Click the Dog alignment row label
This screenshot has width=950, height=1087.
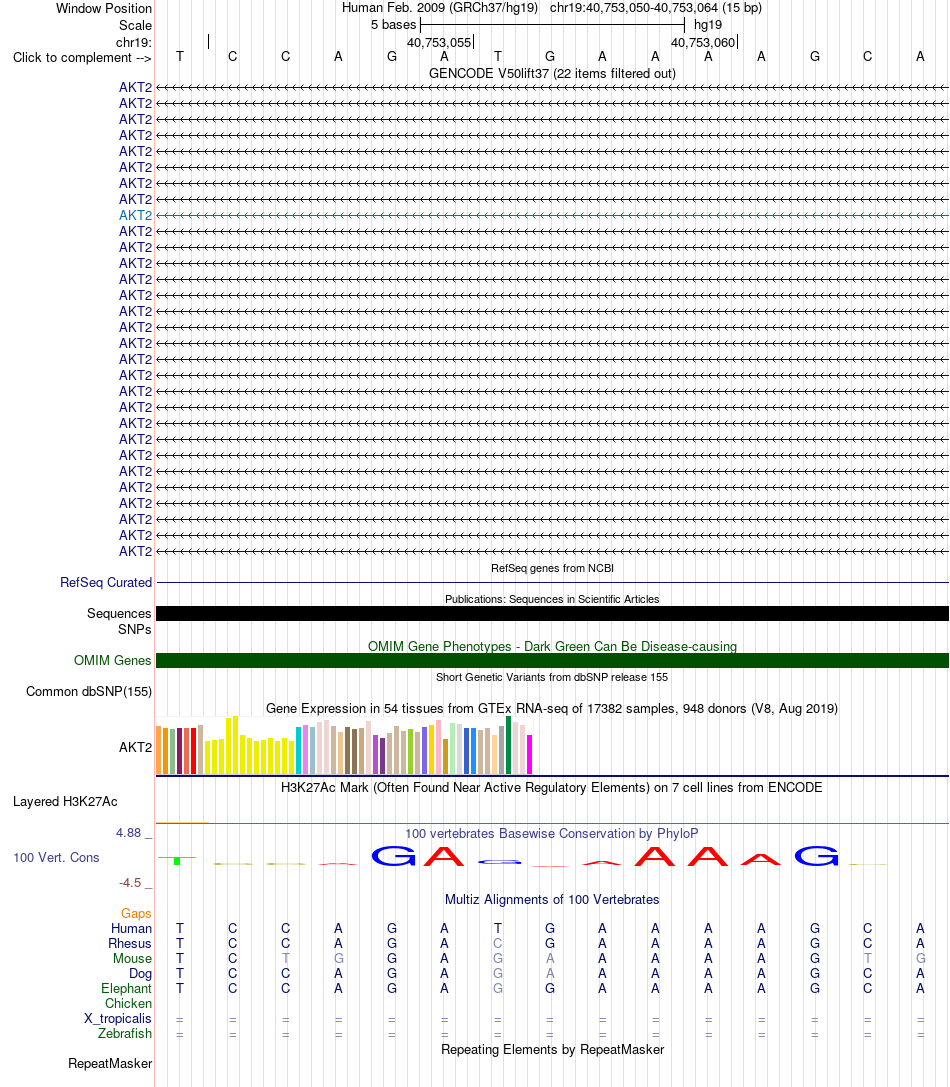coord(140,973)
